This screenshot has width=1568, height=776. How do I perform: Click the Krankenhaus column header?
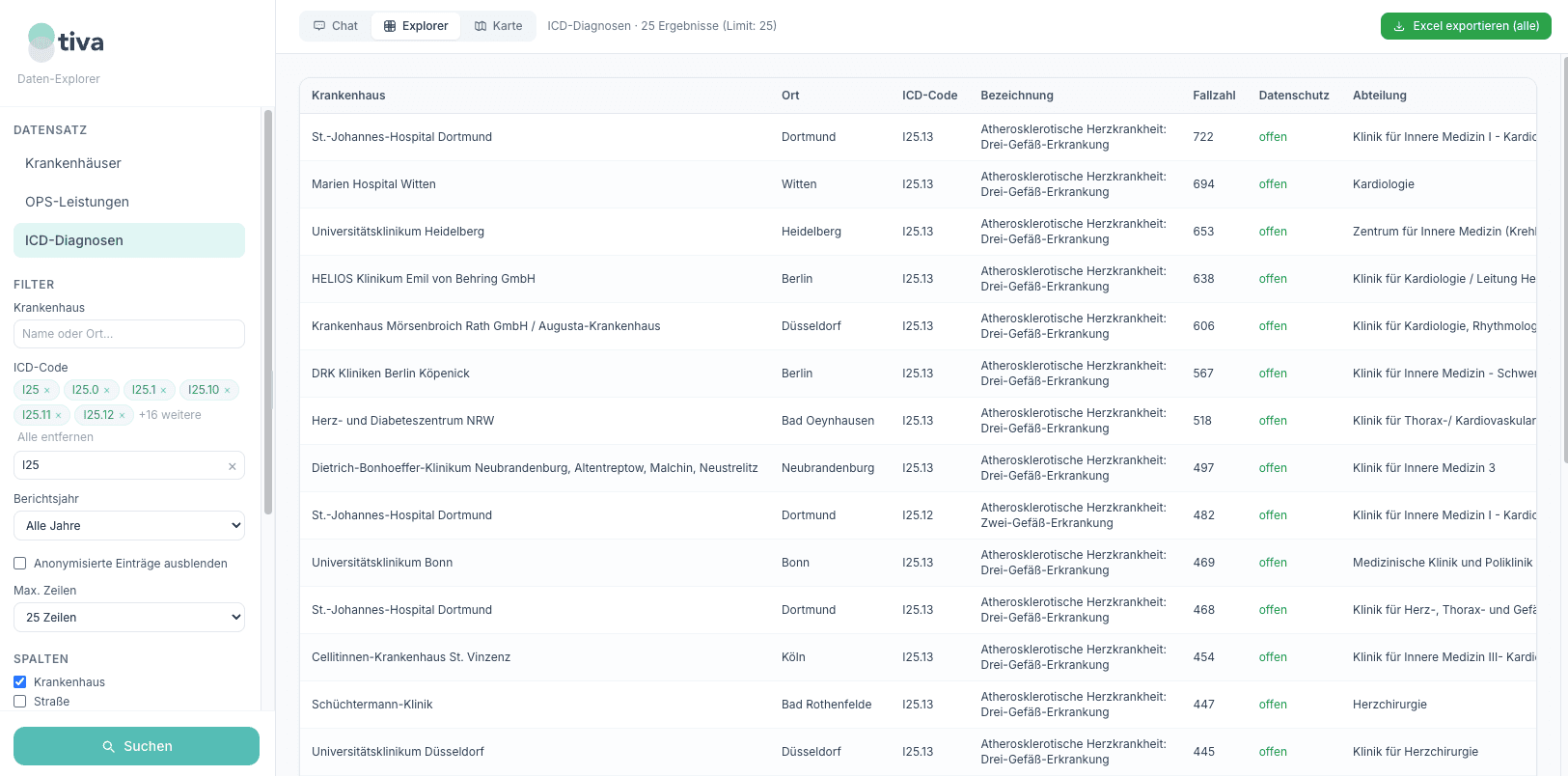point(348,96)
